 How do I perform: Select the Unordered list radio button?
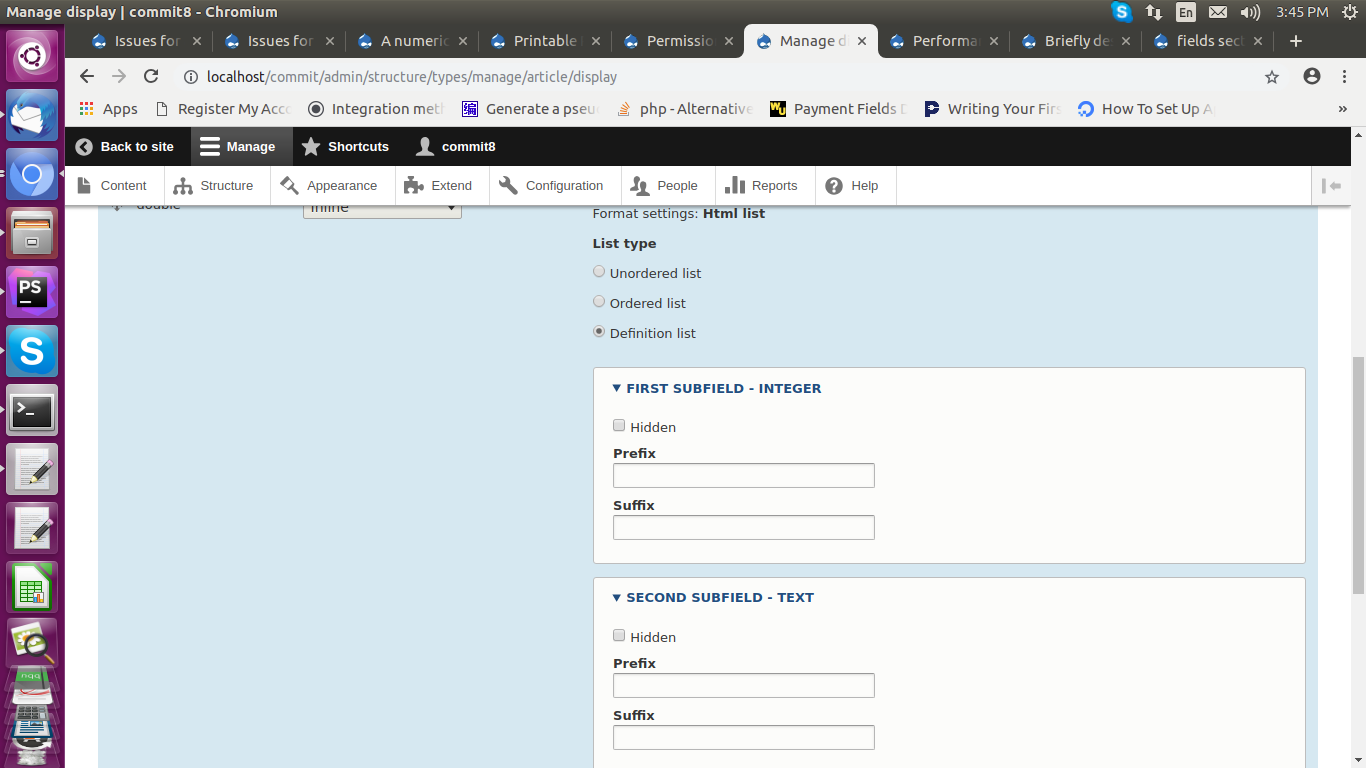pyautogui.click(x=599, y=271)
